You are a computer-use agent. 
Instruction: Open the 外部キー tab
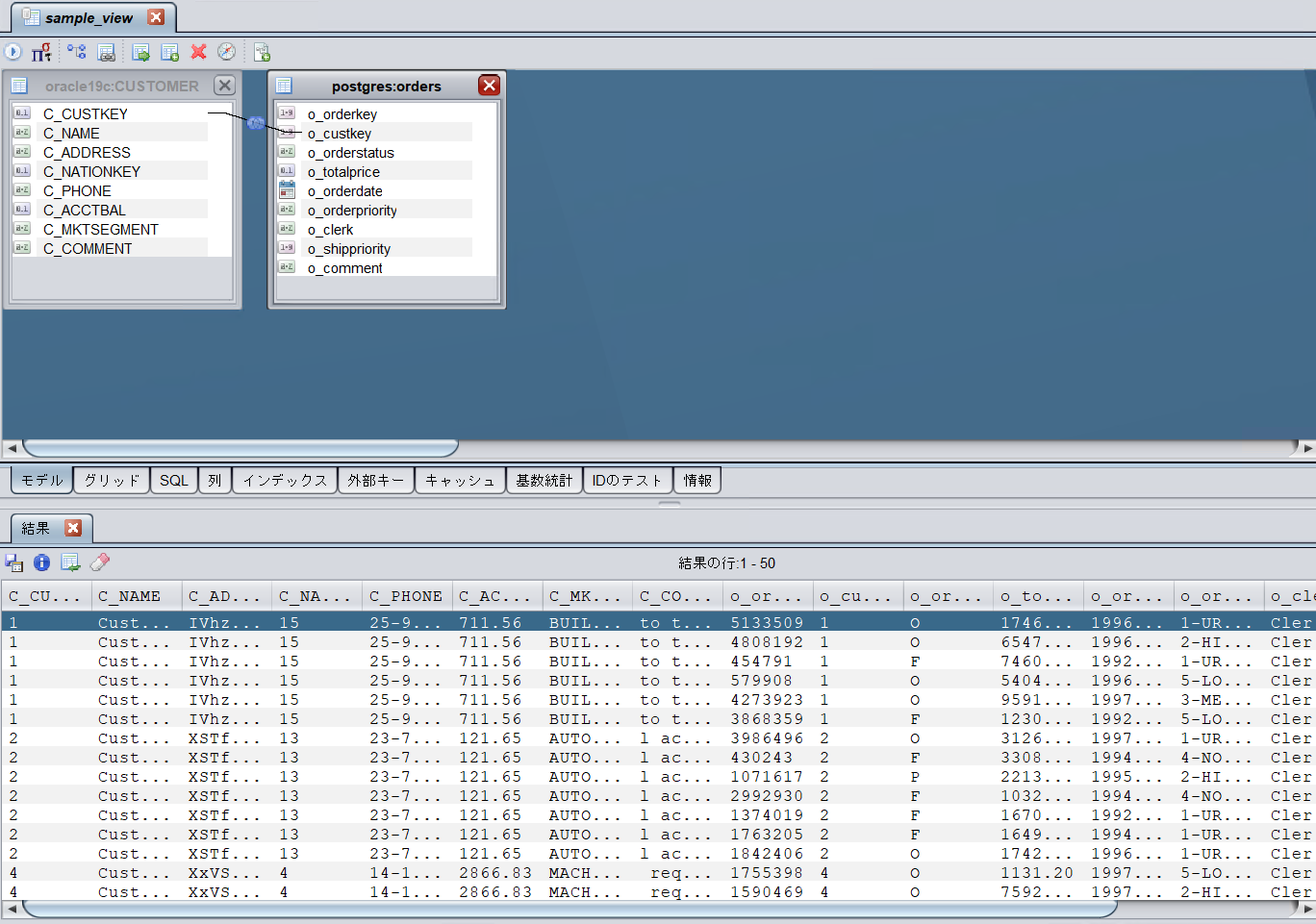pyautogui.click(x=376, y=480)
